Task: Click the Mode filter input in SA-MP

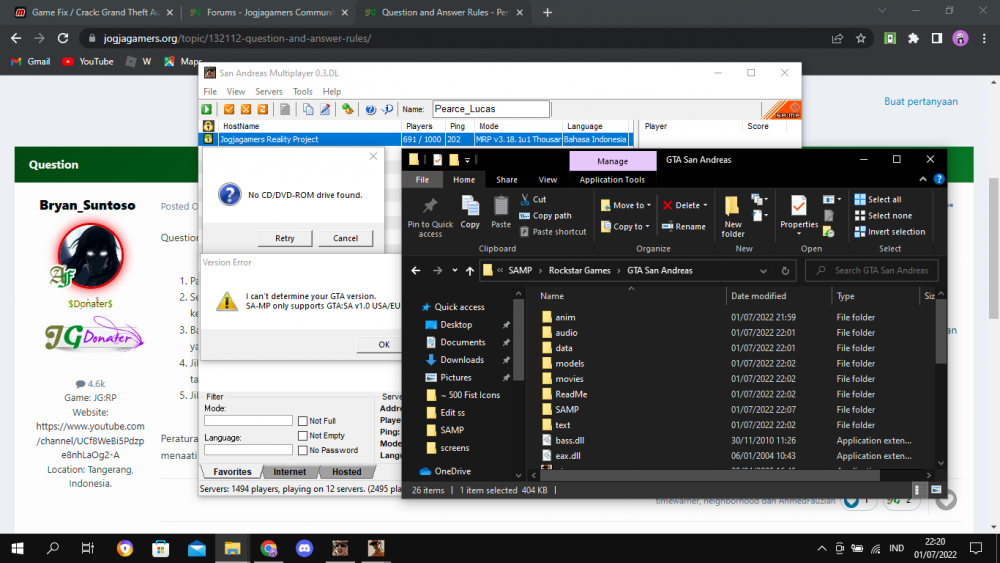Action: pyautogui.click(x=248, y=421)
